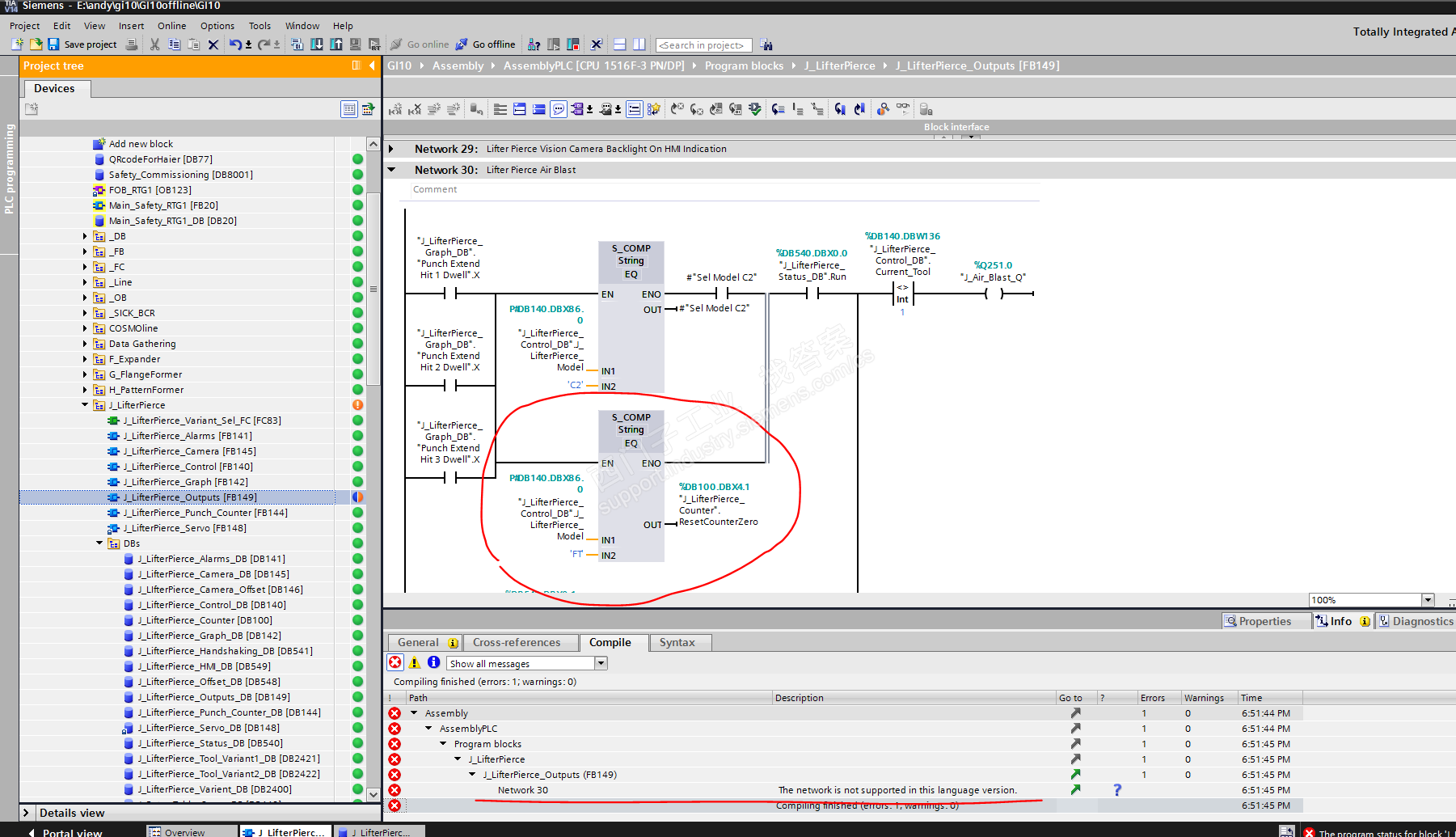Toggle the info messages filter button

point(434,663)
